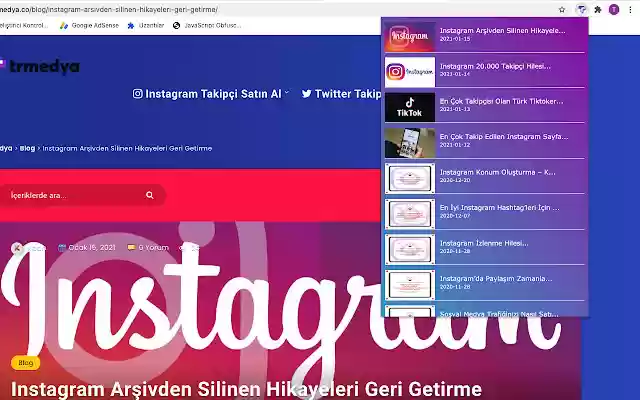The width and height of the screenshot is (640, 400).
Task: Click the article title Instagram Arşivden Silinen Hikayeleri
Action: click(246, 390)
